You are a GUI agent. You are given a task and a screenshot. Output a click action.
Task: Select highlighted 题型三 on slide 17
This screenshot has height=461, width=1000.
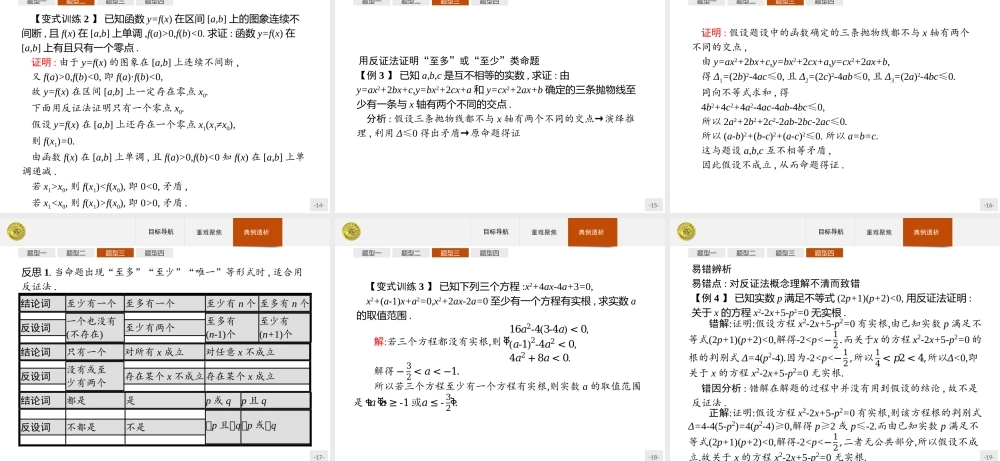[115, 253]
